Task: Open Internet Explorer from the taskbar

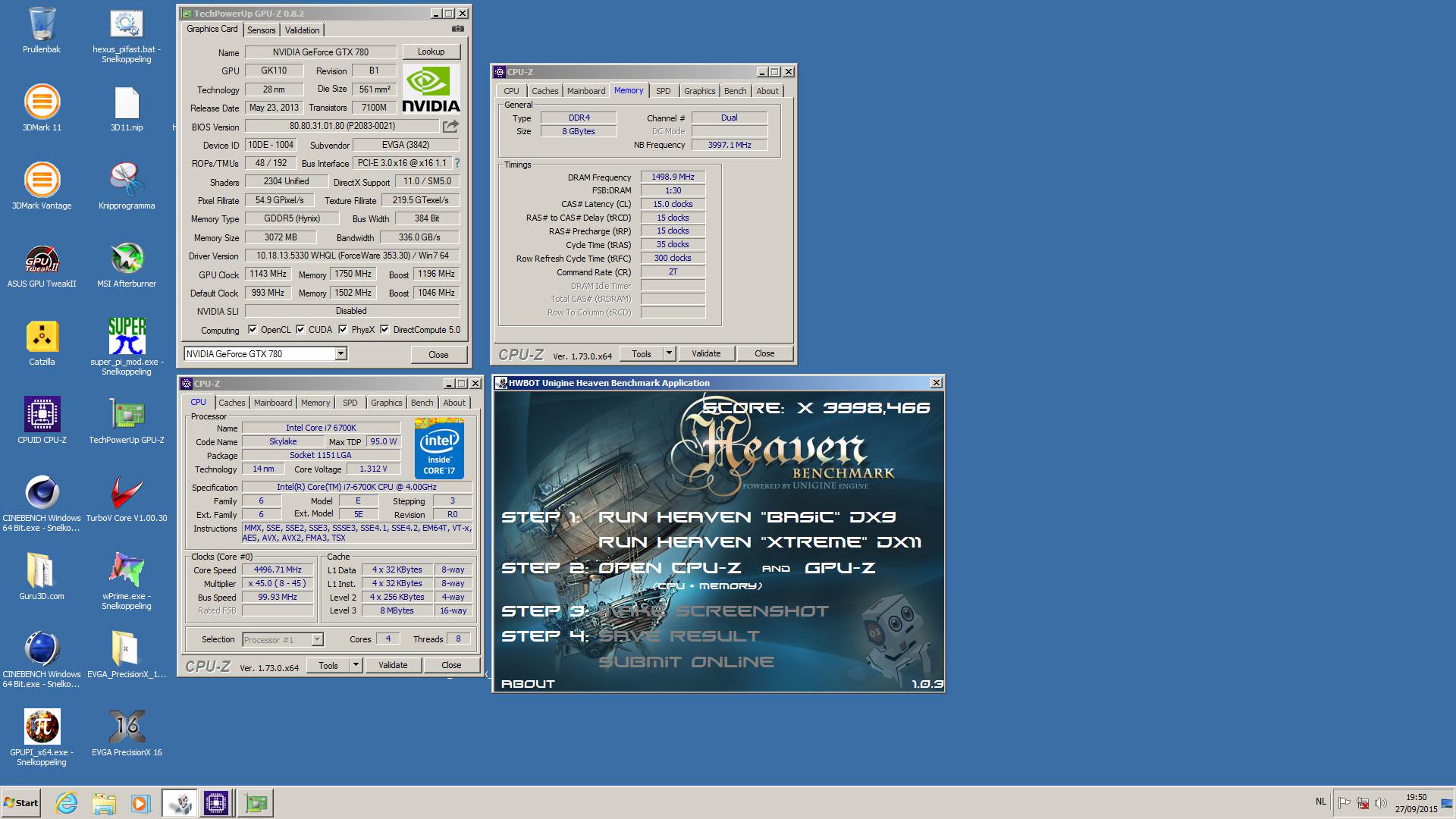Action: (67, 803)
